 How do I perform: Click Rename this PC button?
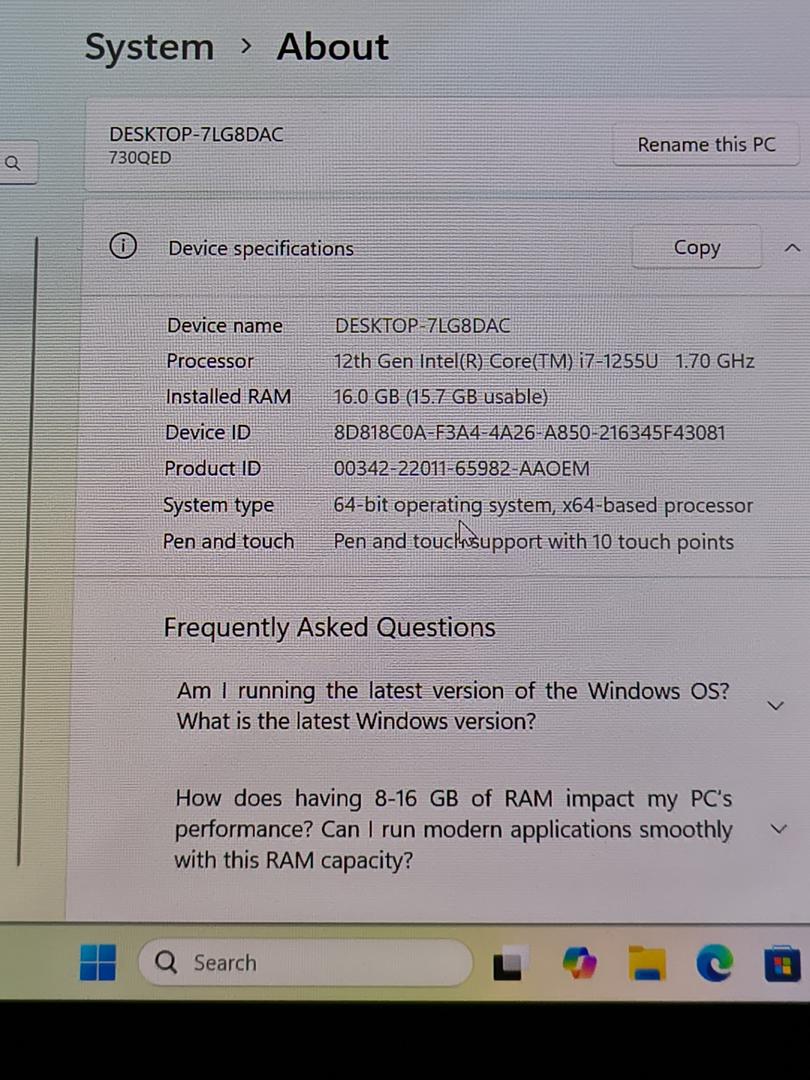coord(706,145)
